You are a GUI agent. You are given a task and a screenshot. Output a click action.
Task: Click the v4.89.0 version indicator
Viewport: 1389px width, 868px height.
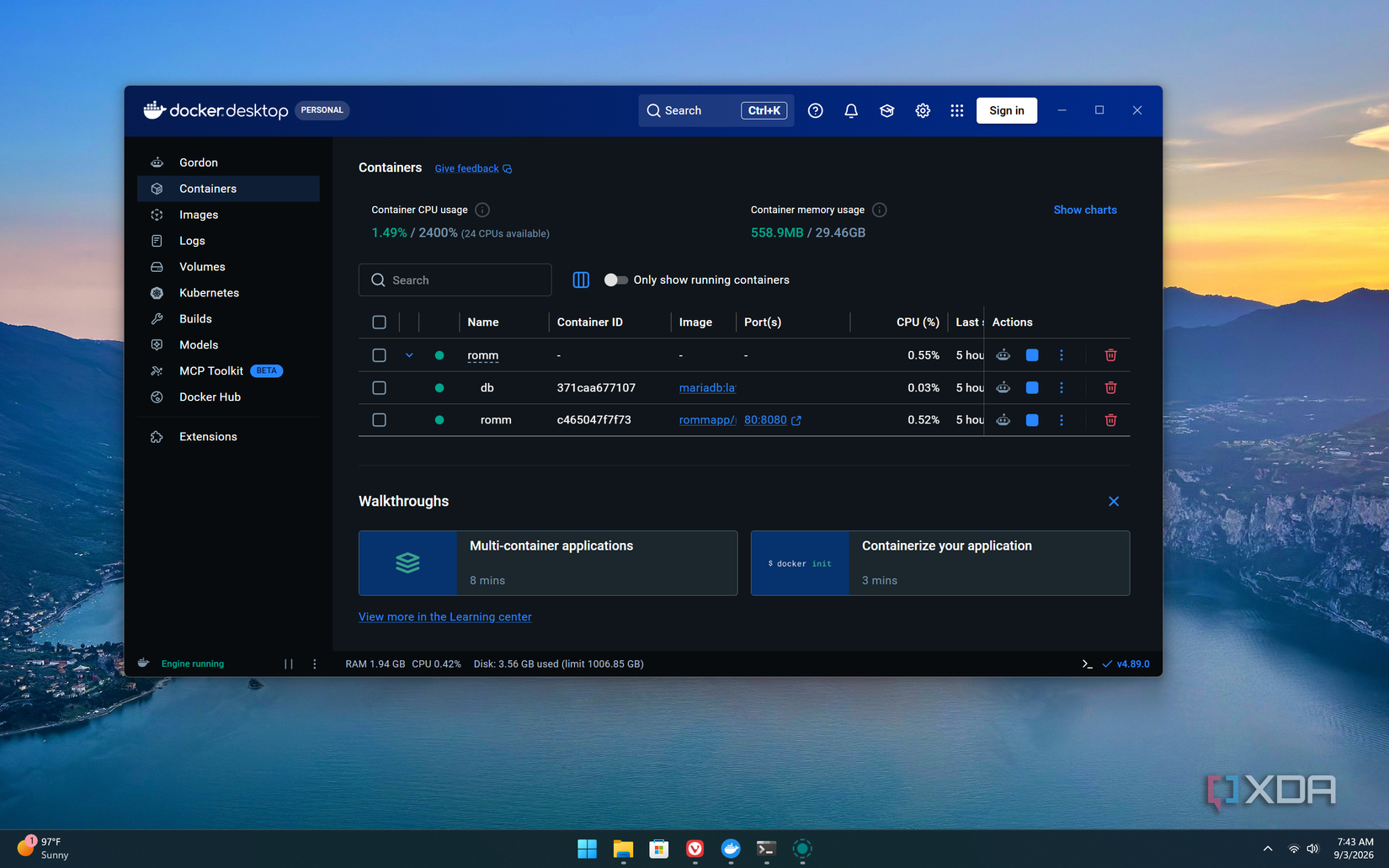(x=1126, y=664)
